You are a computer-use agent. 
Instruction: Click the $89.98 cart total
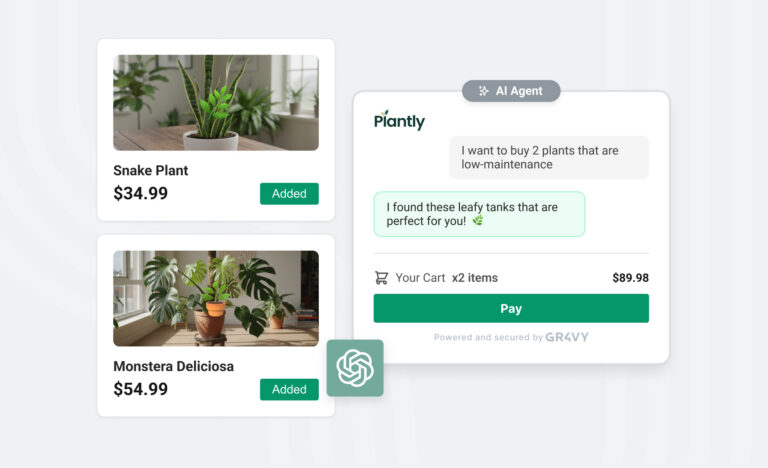click(630, 278)
